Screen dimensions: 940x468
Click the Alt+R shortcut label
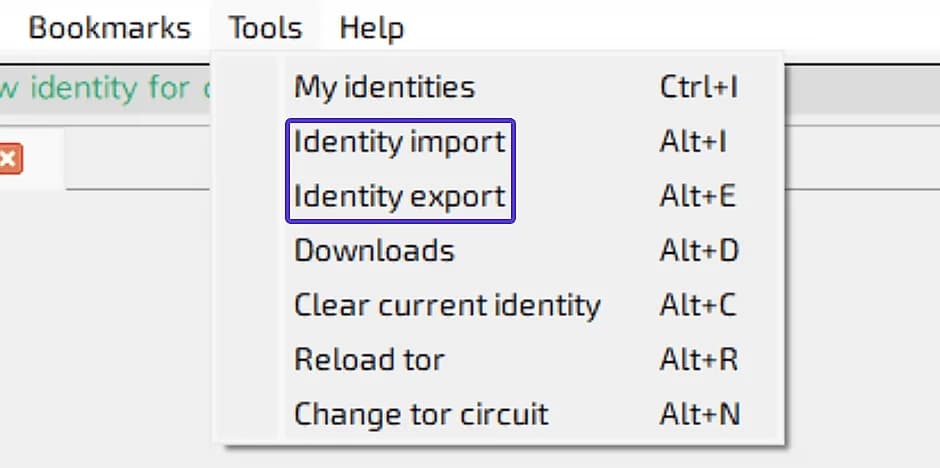pyautogui.click(x=698, y=359)
